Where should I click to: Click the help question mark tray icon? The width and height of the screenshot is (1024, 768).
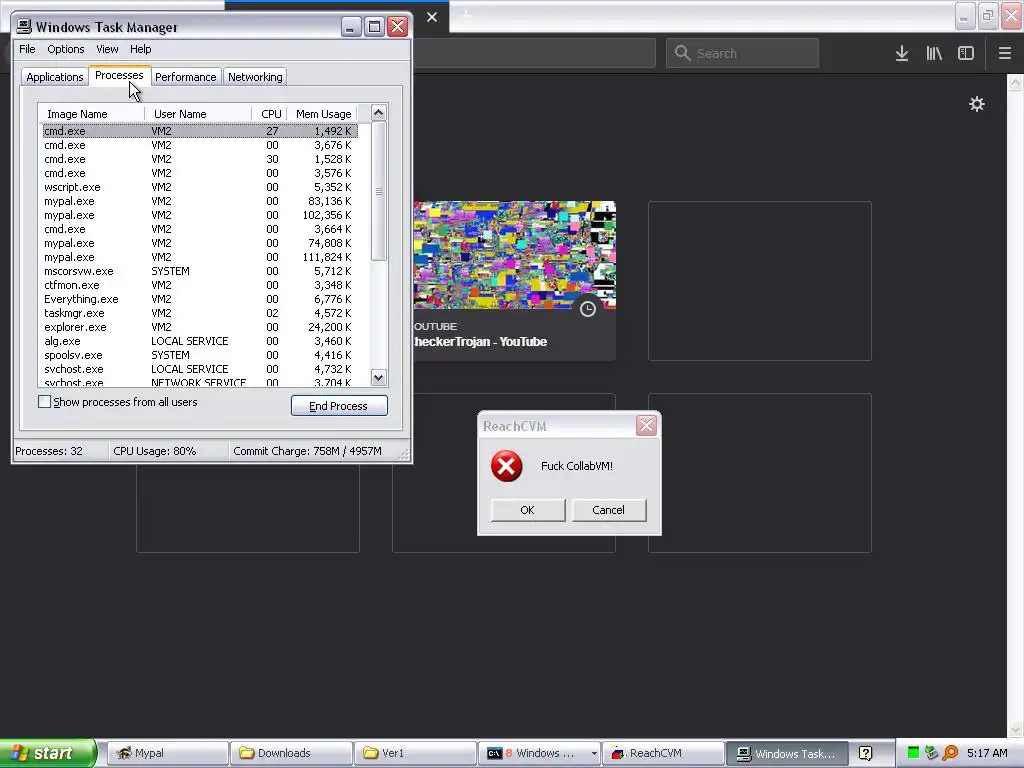point(865,754)
